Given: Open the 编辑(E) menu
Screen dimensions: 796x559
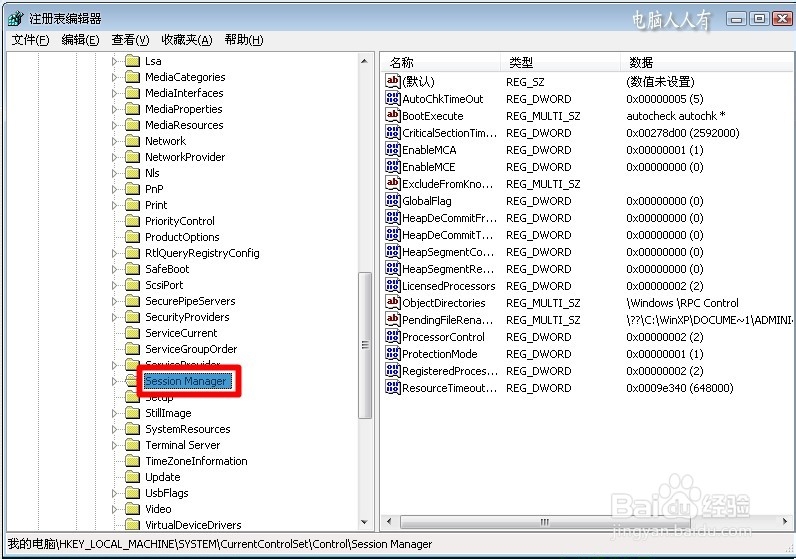Looking at the screenshot, I should click(x=80, y=40).
